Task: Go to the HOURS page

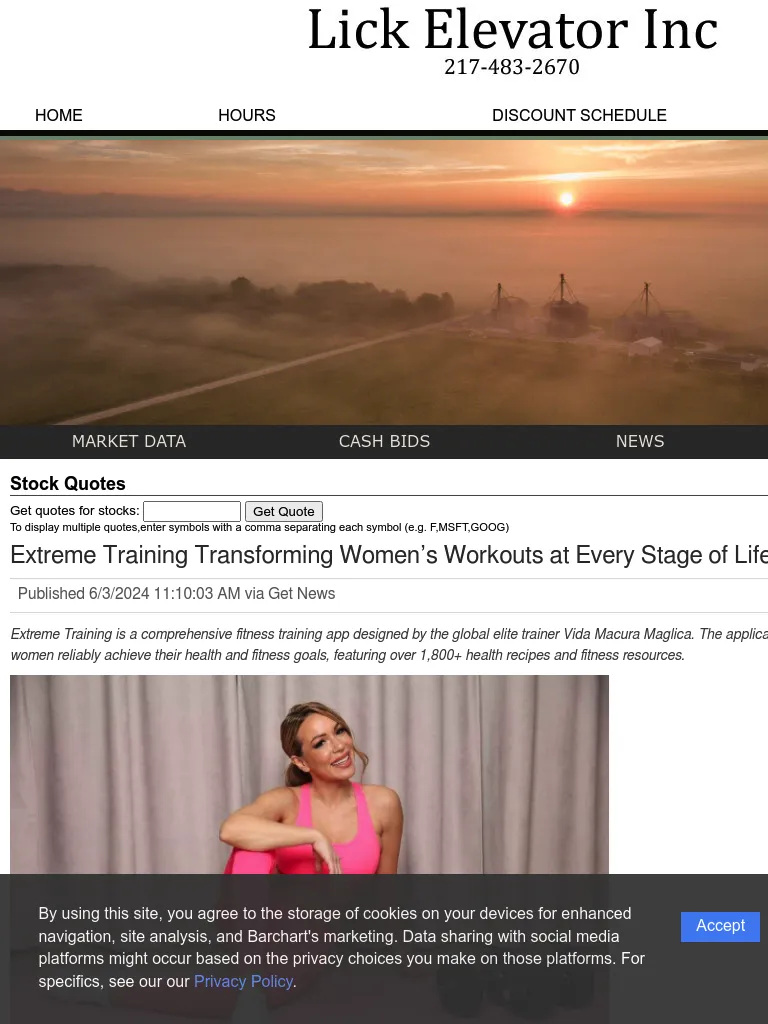Action: pyautogui.click(x=246, y=115)
